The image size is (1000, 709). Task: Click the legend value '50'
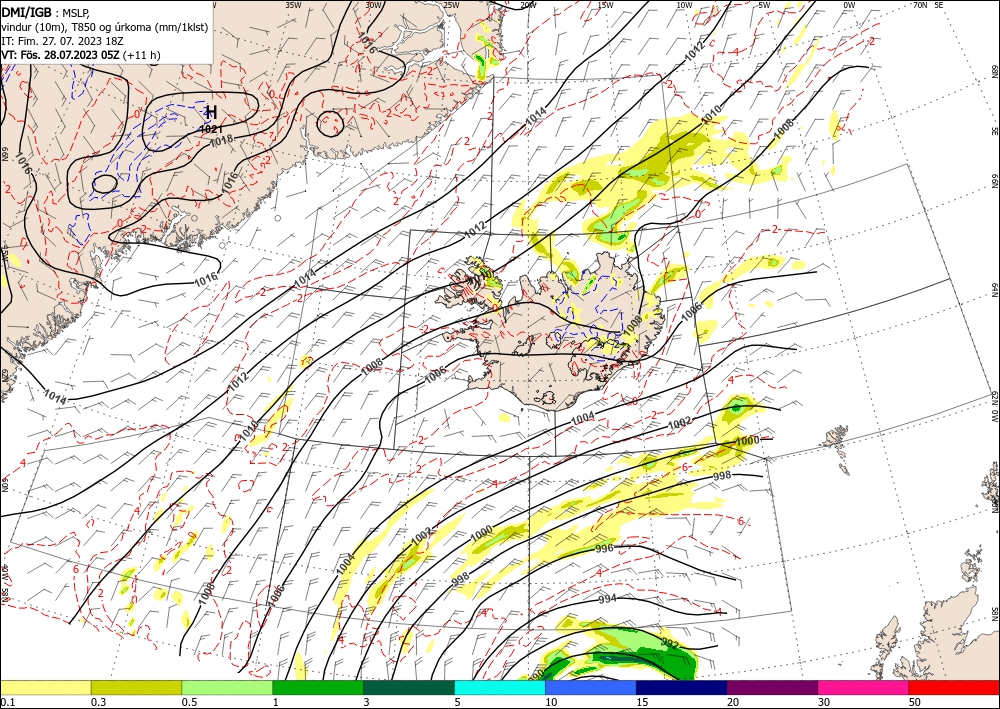pos(915,702)
